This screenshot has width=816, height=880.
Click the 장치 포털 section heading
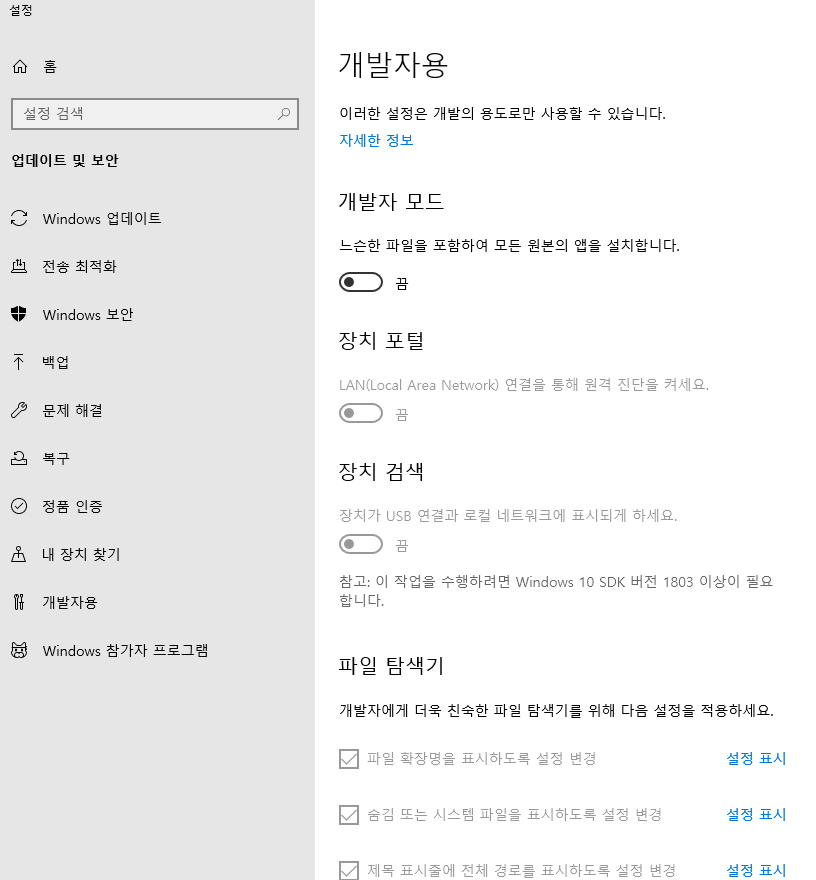tap(381, 340)
